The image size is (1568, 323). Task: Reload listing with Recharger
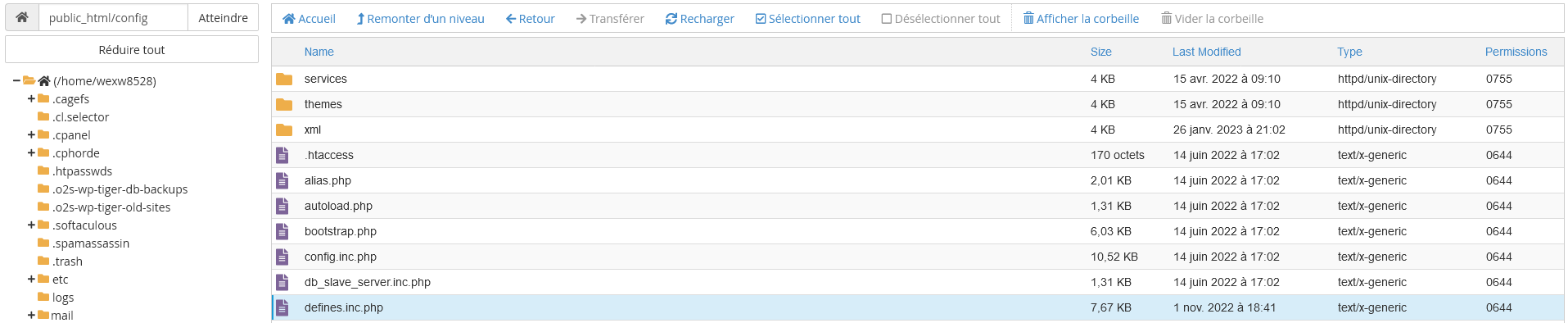699,19
